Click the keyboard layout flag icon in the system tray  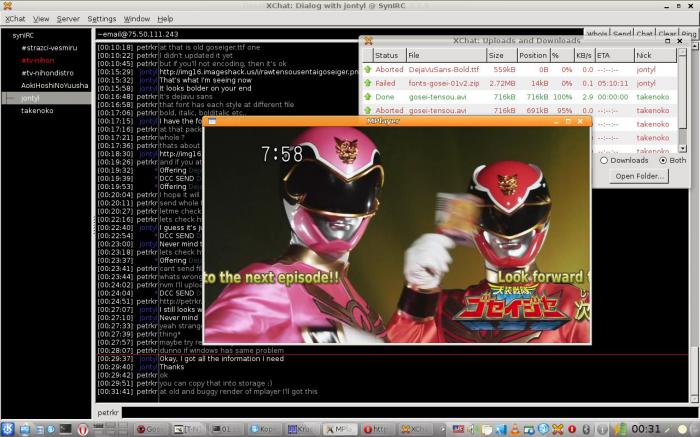point(458,429)
